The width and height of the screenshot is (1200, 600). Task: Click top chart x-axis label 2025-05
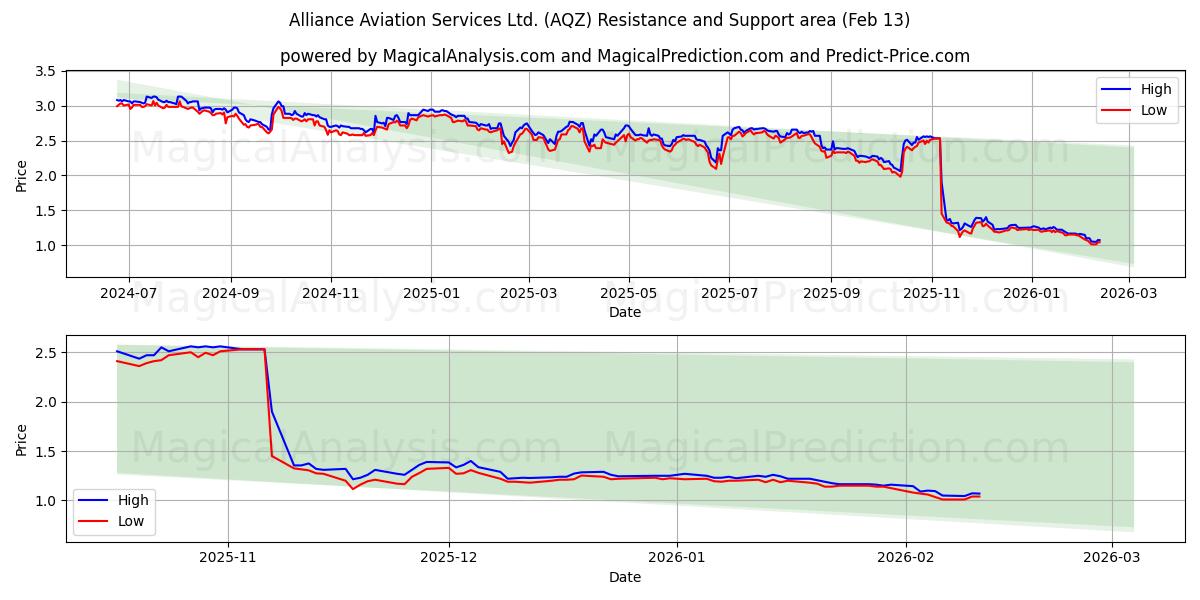point(628,294)
